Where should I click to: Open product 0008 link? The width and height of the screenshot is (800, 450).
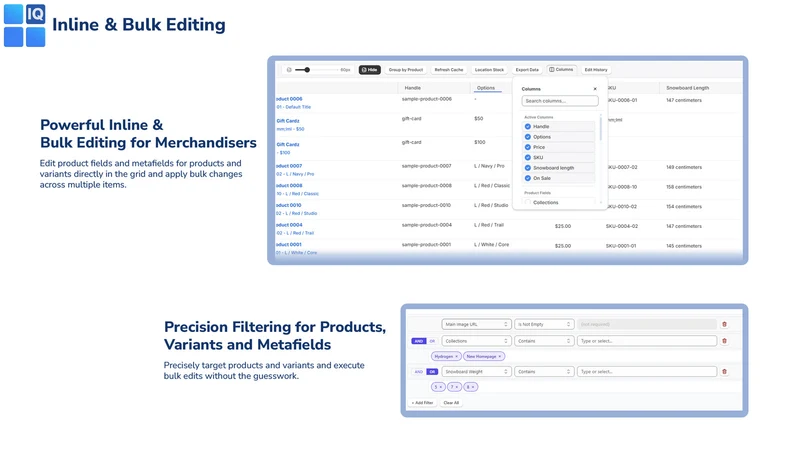[x=289, y=186]
